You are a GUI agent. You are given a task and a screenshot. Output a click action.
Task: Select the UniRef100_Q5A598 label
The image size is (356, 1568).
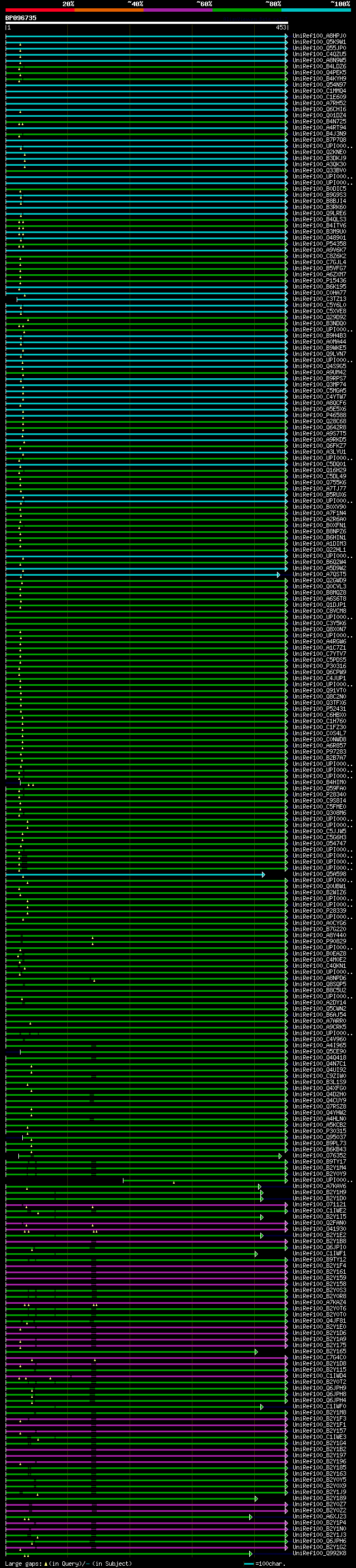319,874
